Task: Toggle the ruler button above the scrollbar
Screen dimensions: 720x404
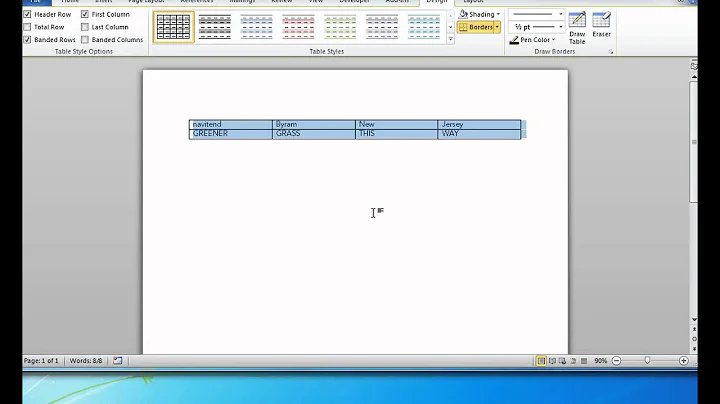Action: [694, 66]
